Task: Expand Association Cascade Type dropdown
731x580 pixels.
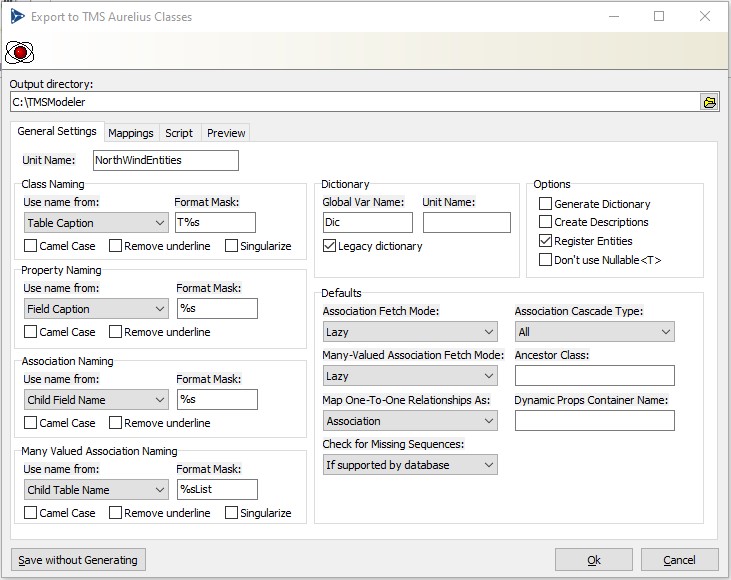Action: (x=594, y=331)
